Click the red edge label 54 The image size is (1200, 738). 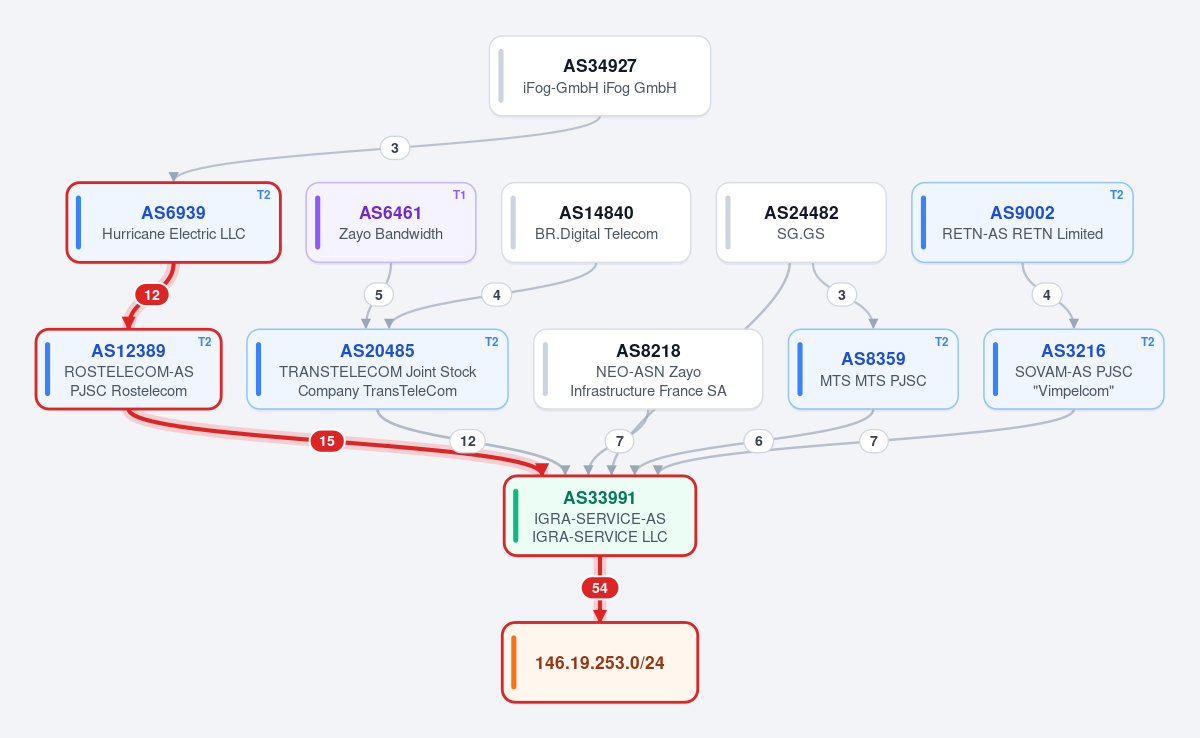(599, 588)
